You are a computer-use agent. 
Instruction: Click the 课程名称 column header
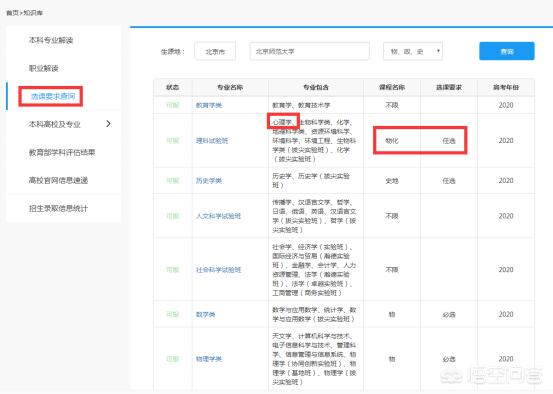(x=392, y=87)
